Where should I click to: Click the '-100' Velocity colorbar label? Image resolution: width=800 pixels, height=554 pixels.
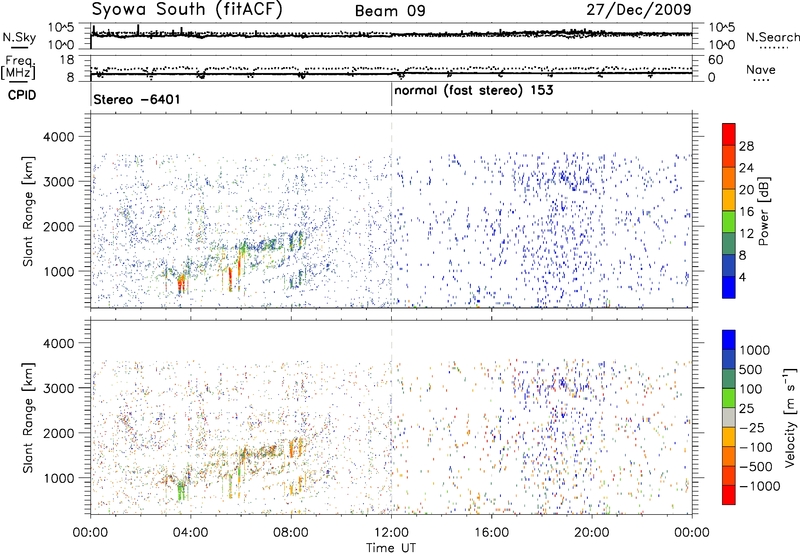[756, 447]
